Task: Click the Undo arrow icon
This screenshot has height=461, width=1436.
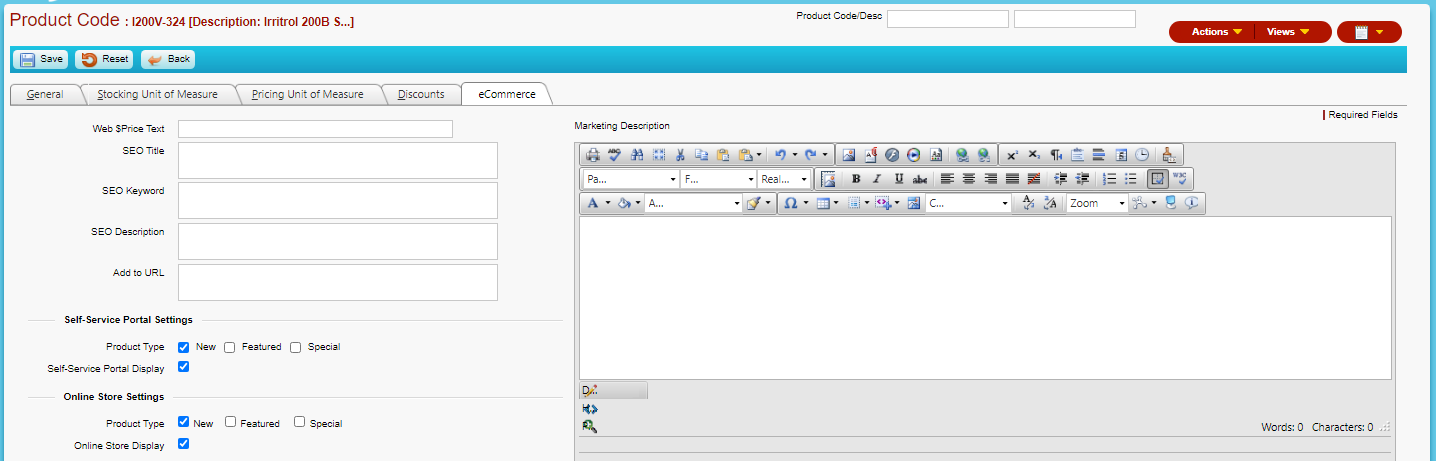Action: pos(780,155)
